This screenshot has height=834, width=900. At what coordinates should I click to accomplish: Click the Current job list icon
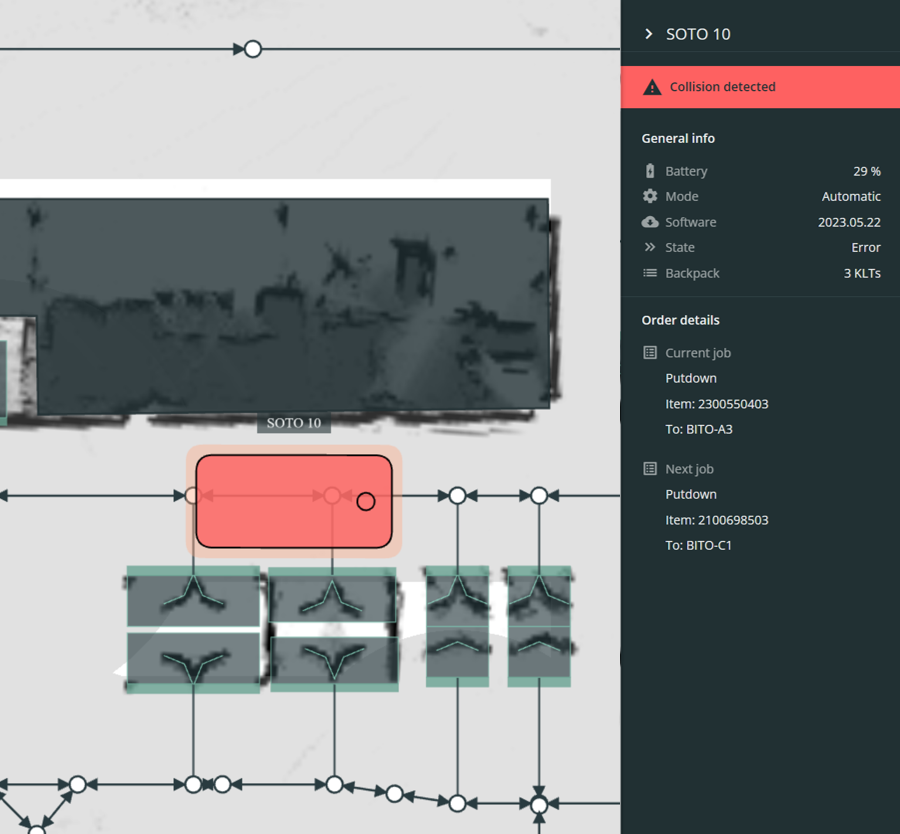pyautogui.click(x=650, y=353)
